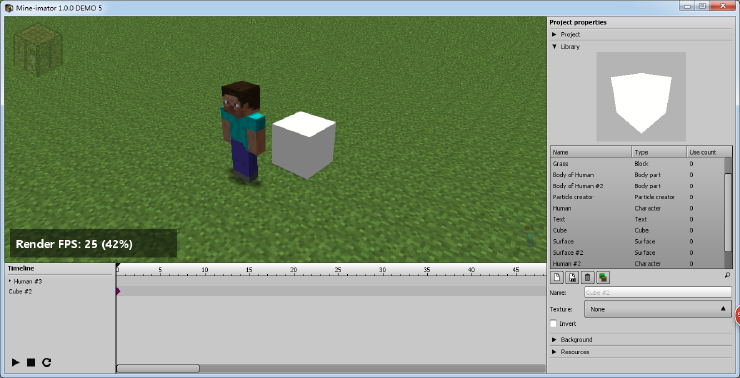The width and height of the screenshot is (740, 378).
Task: Stop the timeline playback
Action: point(31,362)
